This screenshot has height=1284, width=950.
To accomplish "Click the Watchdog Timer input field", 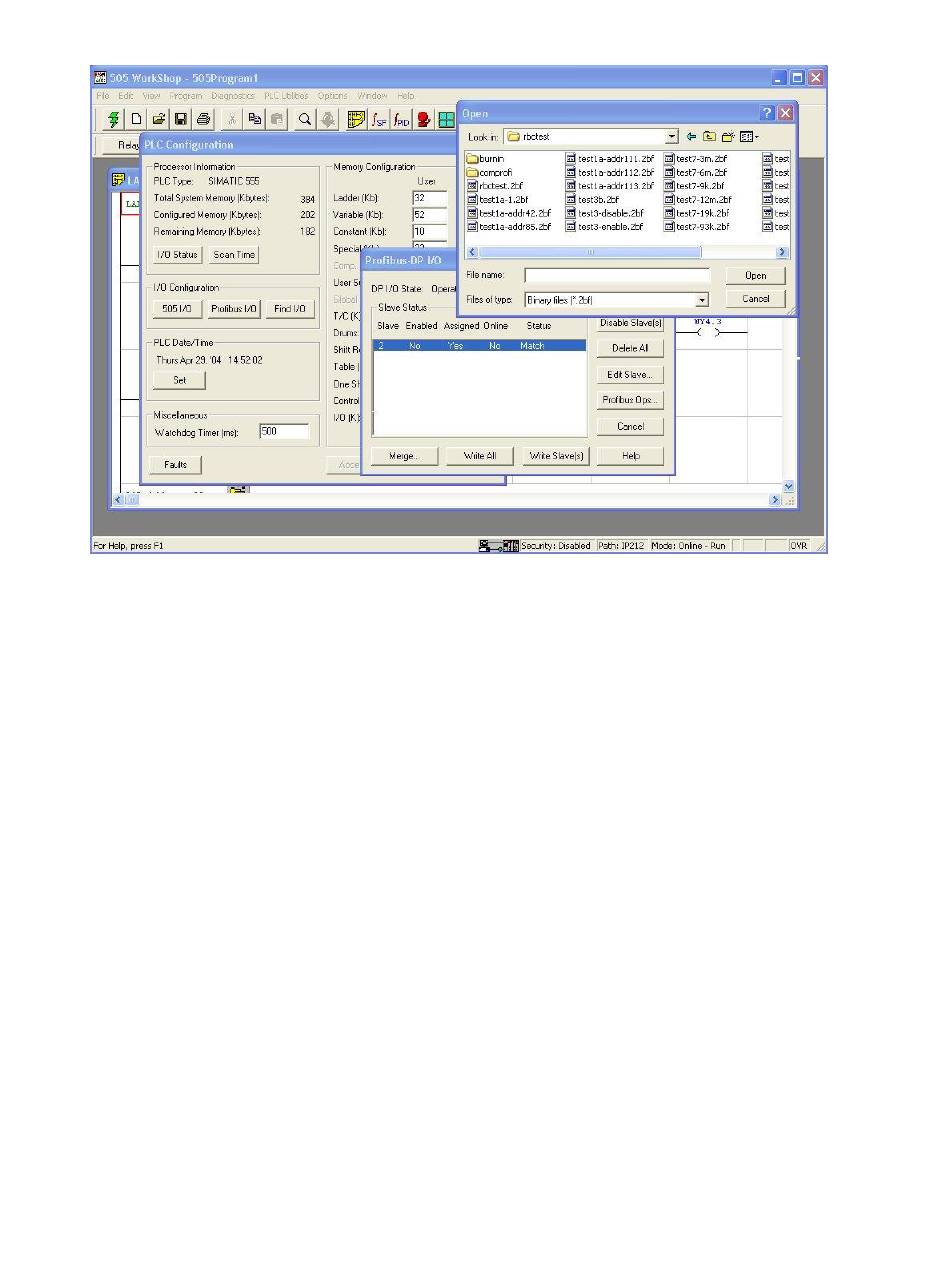I will point(283,432).
